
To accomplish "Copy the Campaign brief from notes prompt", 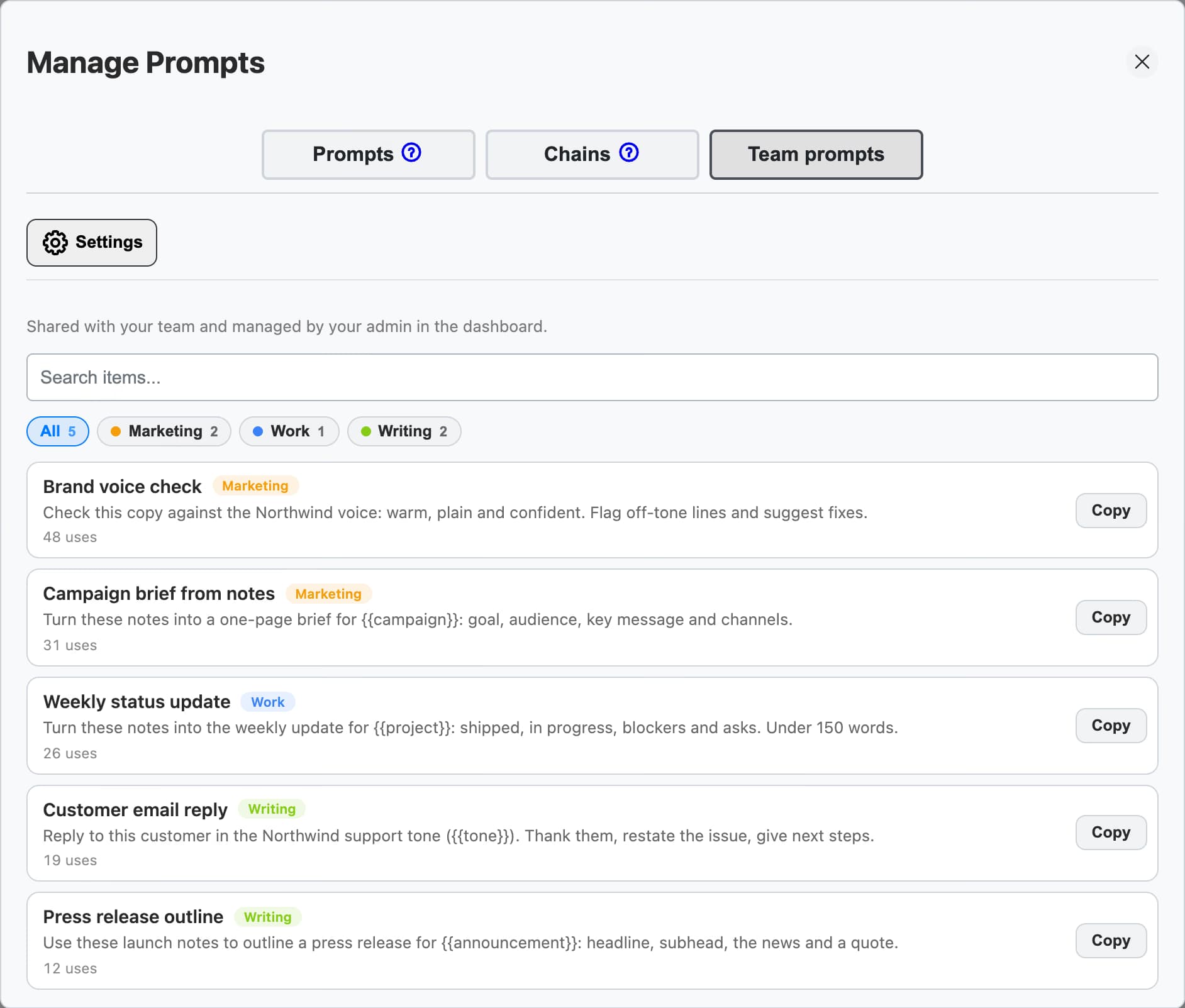I will tap(1111, 618).
